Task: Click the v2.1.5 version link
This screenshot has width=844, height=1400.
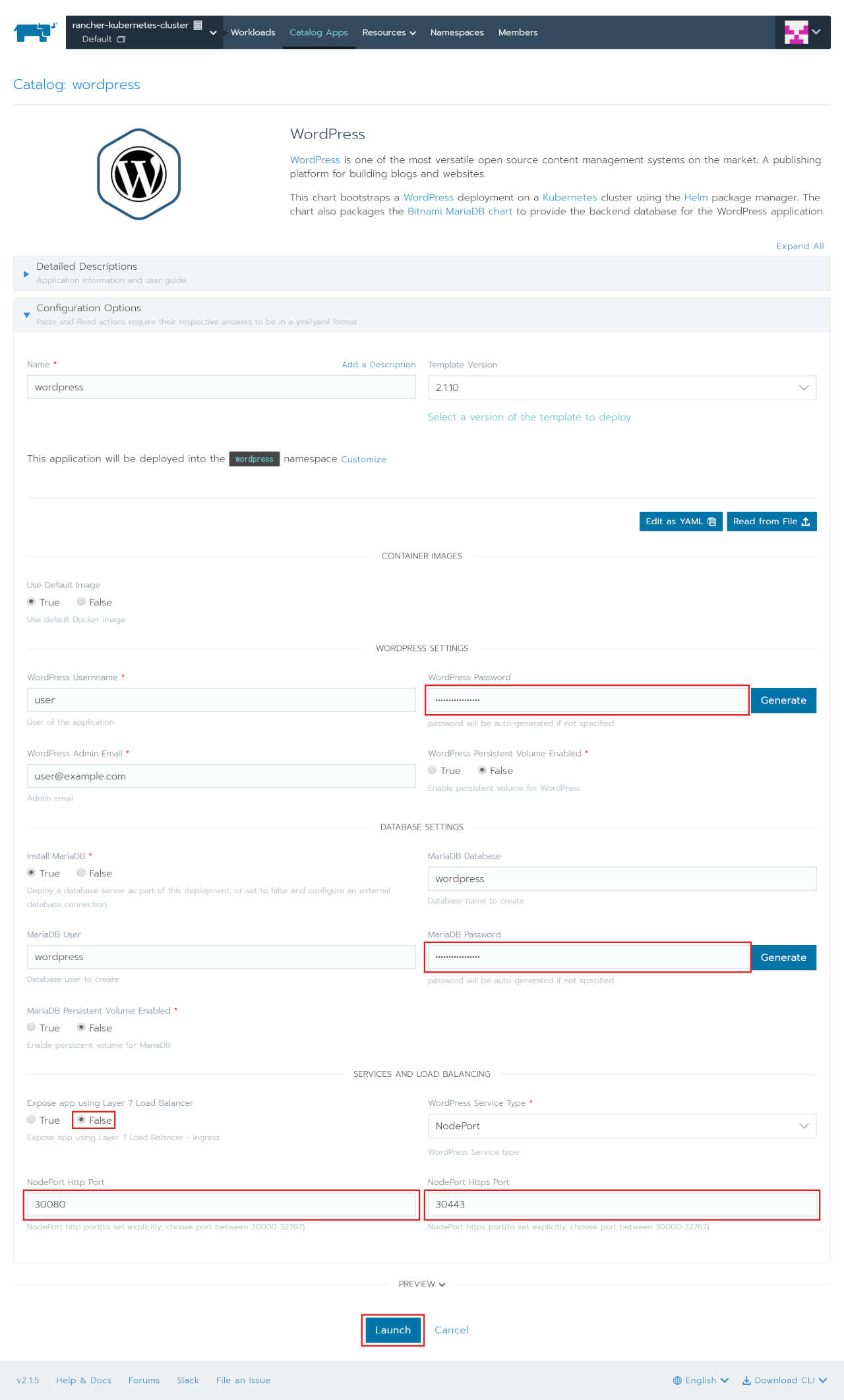Action: pos(28,1380)
